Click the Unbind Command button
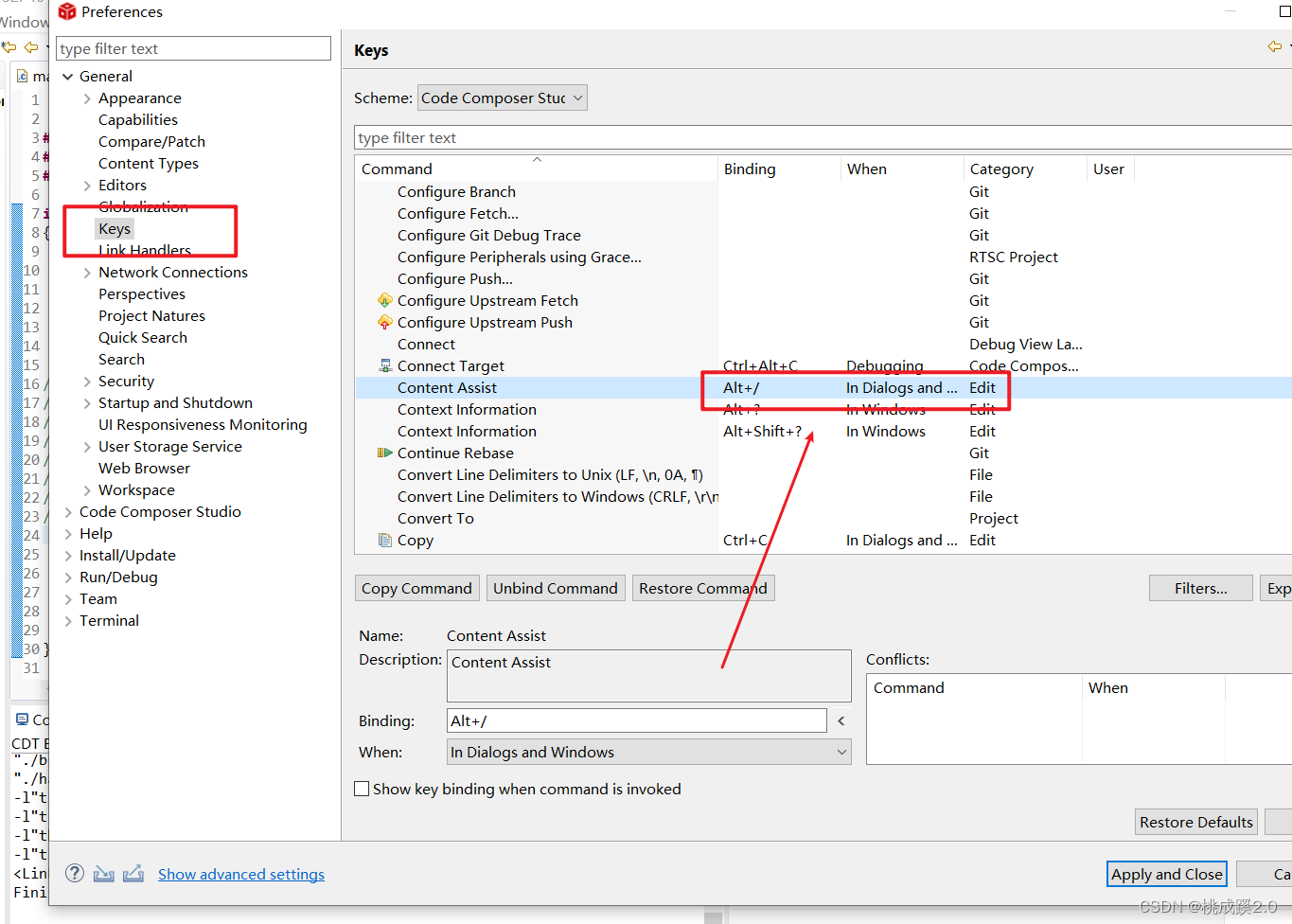 [x=556, y=588]
